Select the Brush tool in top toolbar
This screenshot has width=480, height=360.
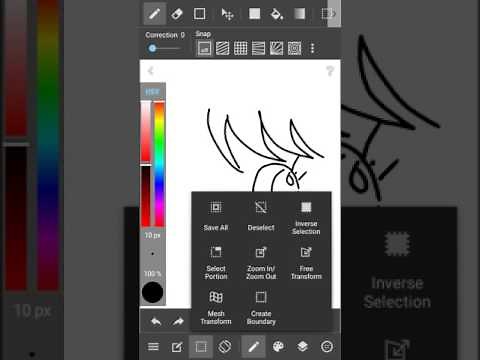[x=155, y=14]
